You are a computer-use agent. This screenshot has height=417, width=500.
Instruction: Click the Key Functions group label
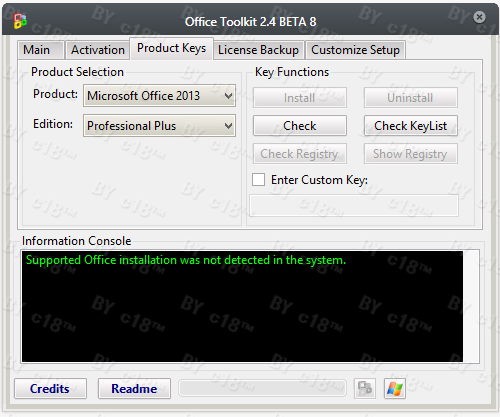(x=292, y=72)
